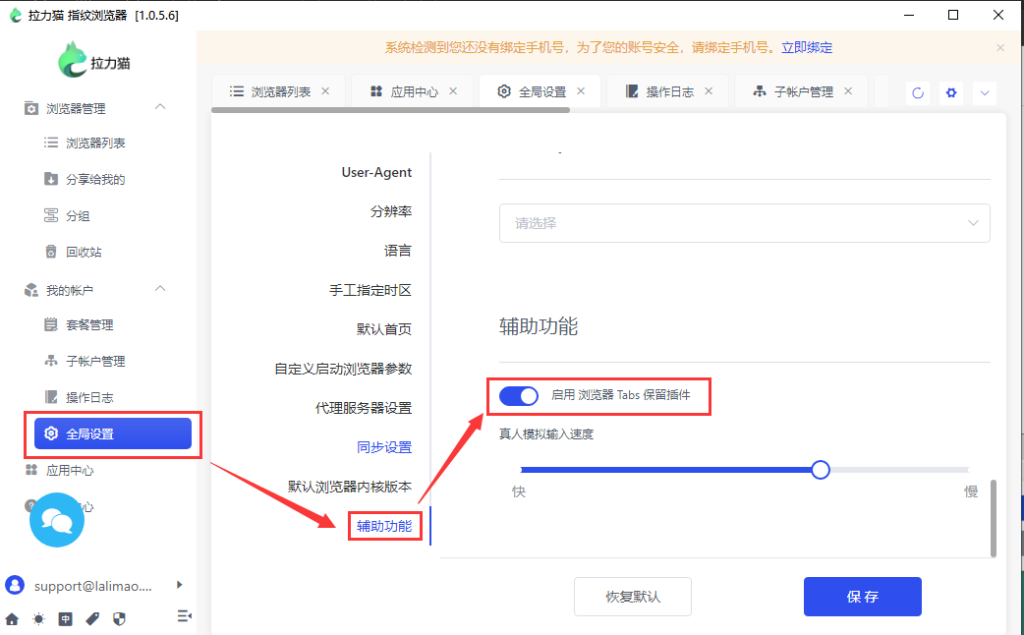
Task: Click the blue user avatar icon
Action: [14, 585]
